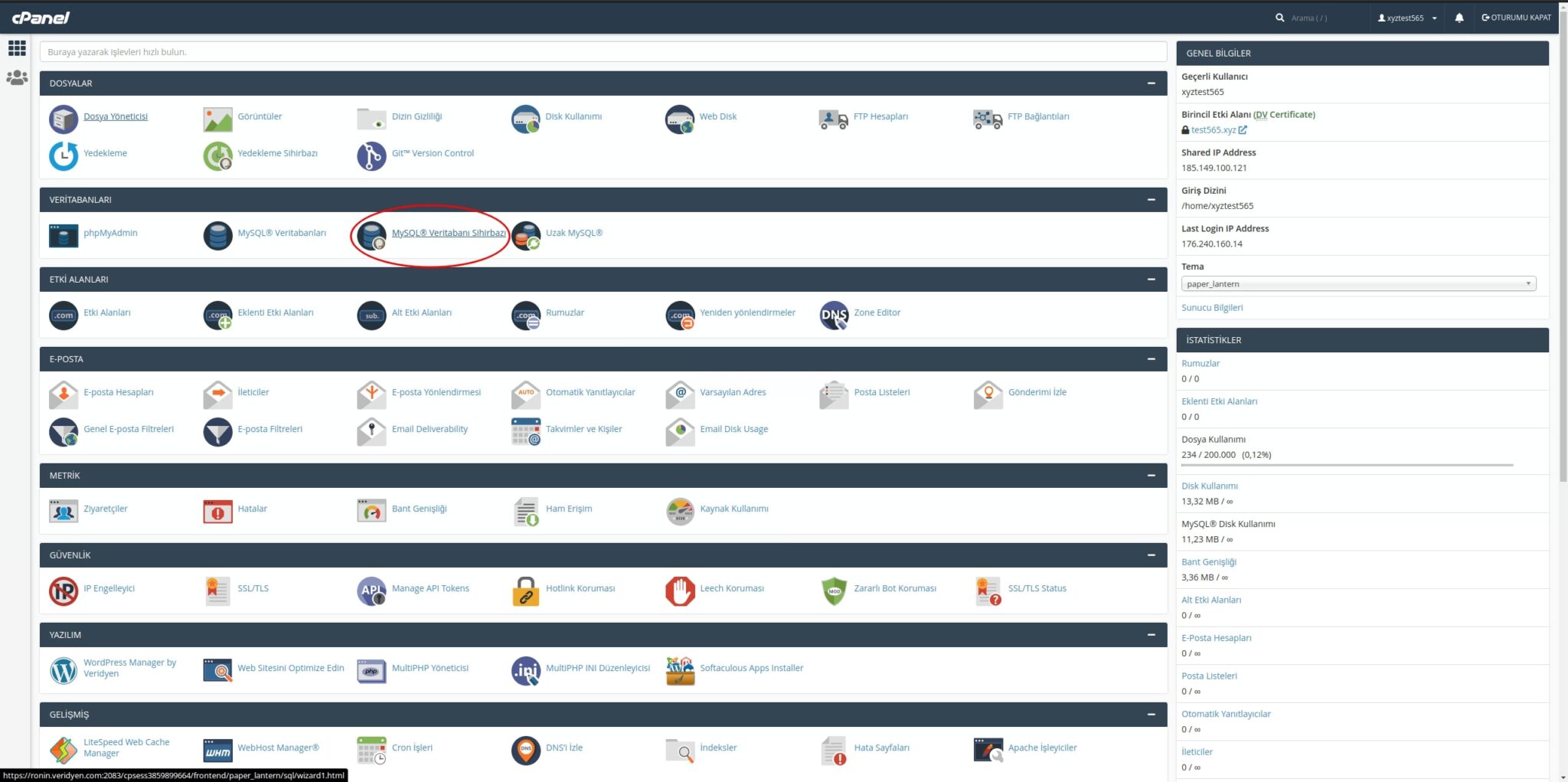Open the grid home icon in sidebar
The height and width of the screenshot is (782, 1568).
click(17, 48)
